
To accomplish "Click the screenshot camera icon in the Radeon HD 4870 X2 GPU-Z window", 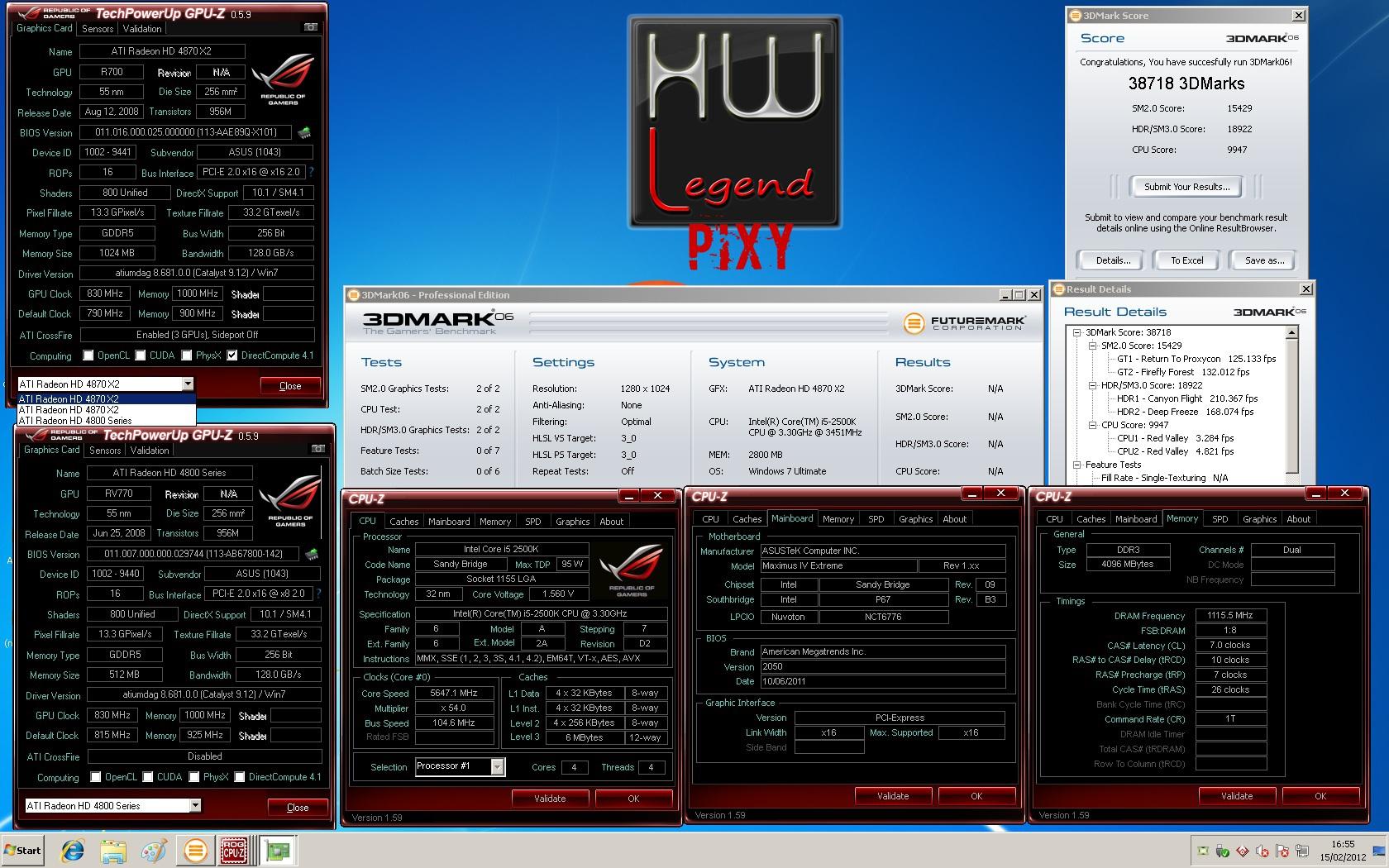I will 311,27.
